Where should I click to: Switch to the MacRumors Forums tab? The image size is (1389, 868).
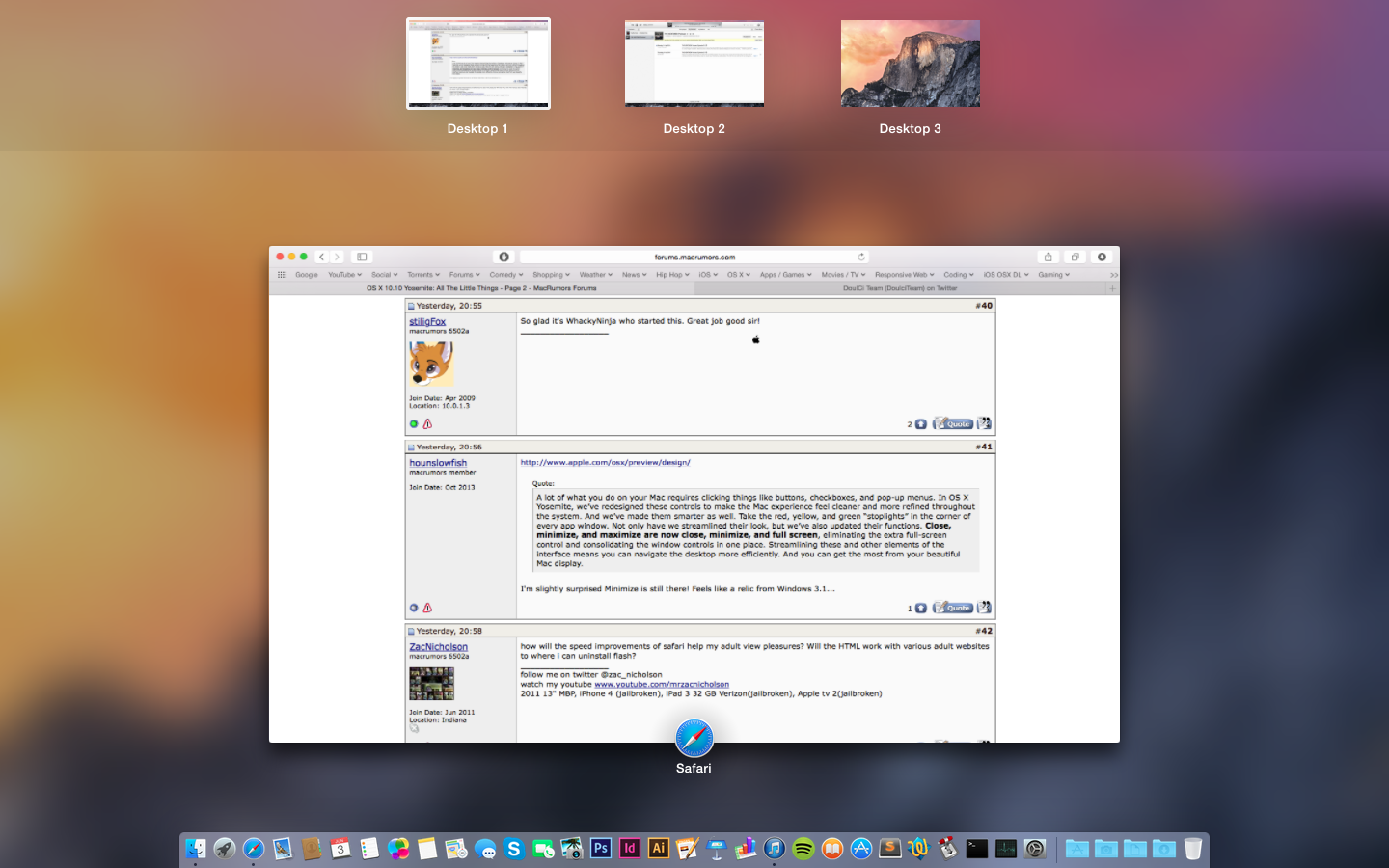[481, 288]
